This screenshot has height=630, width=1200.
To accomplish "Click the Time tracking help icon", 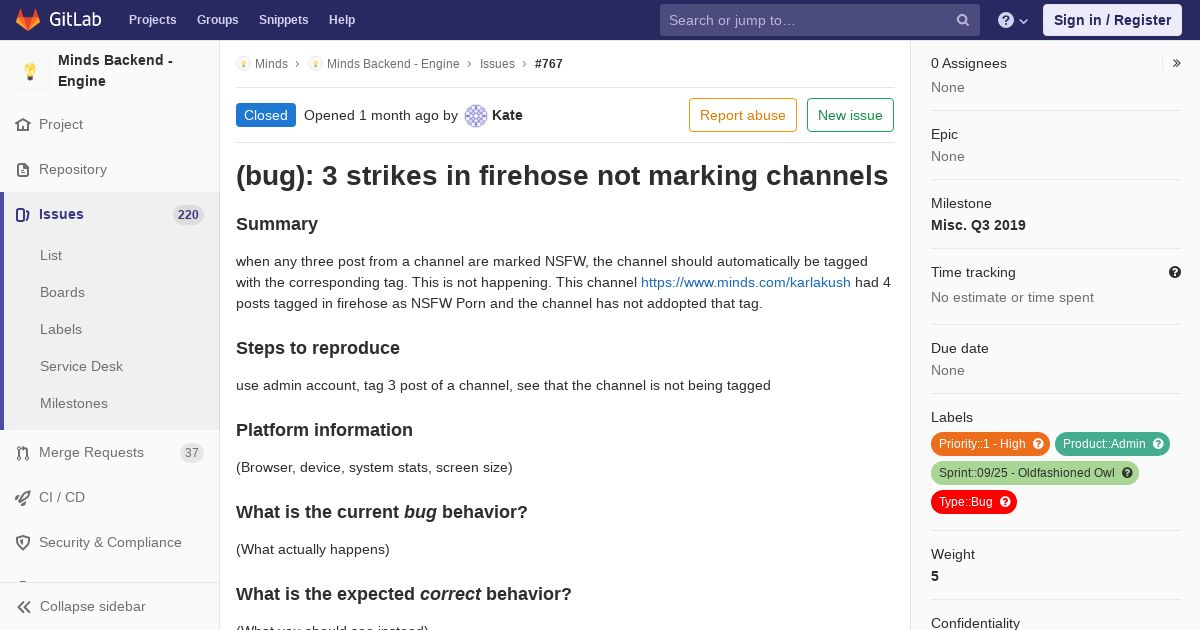I will point(1175,272).
